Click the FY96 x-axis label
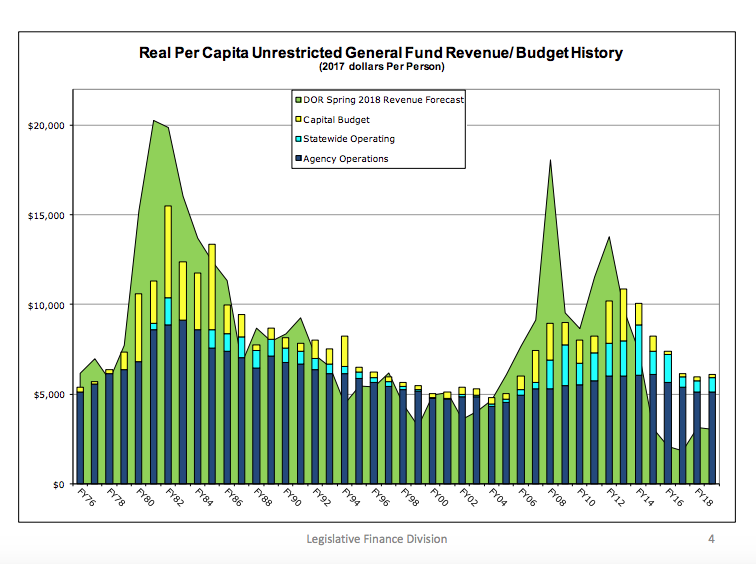 pos(380,497)
